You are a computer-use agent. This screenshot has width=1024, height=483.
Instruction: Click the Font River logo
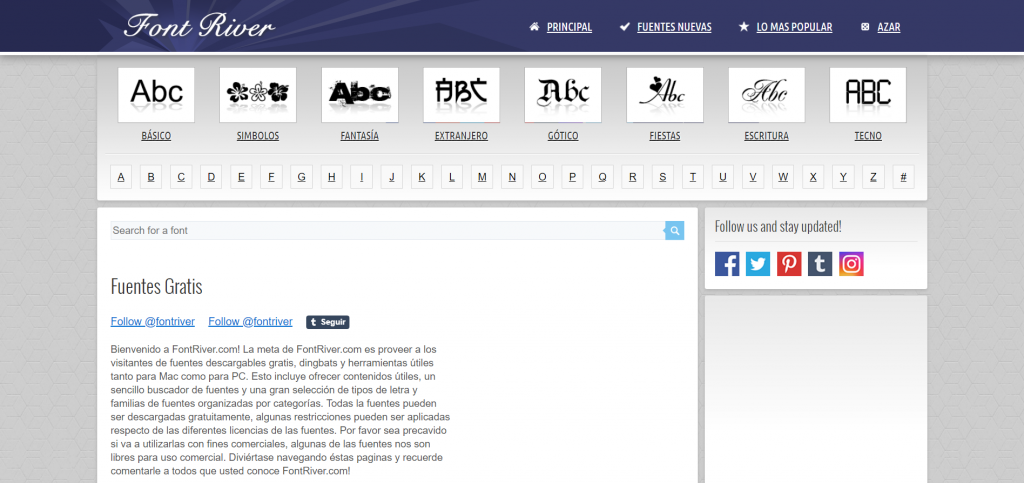tap(198, 27)
